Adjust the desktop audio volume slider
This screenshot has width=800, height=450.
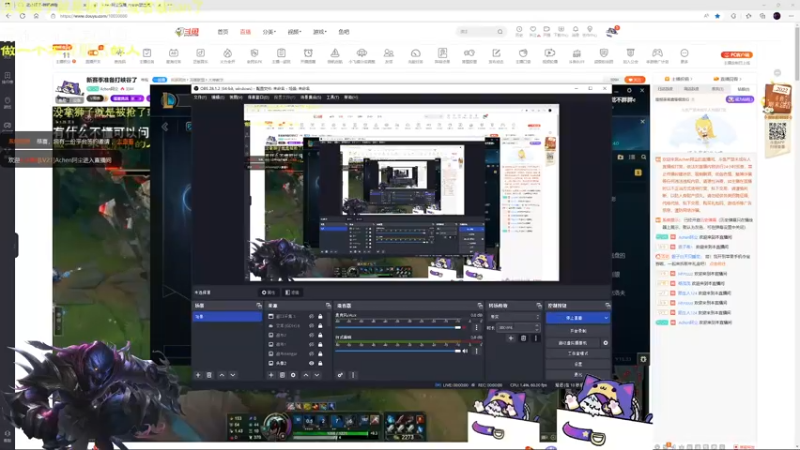click(398, 351)
